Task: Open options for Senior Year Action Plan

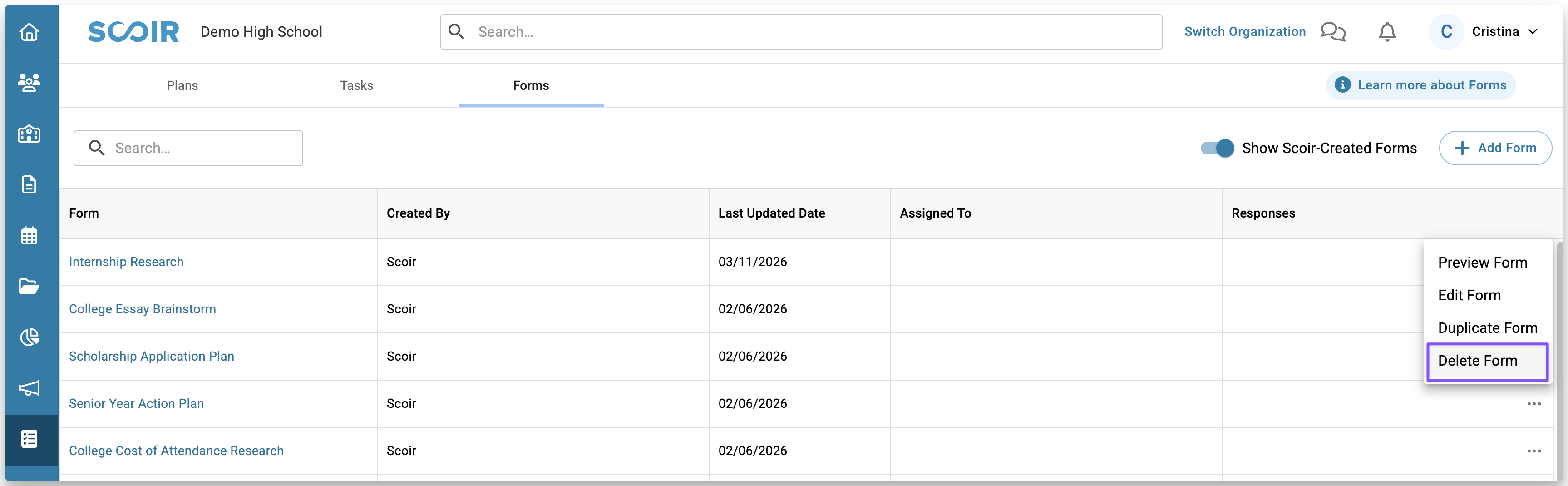Action: point(1533,404)
